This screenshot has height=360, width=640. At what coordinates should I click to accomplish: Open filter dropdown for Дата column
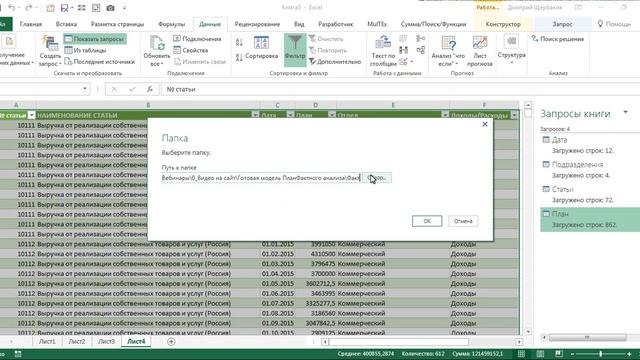tap(290, 116)
